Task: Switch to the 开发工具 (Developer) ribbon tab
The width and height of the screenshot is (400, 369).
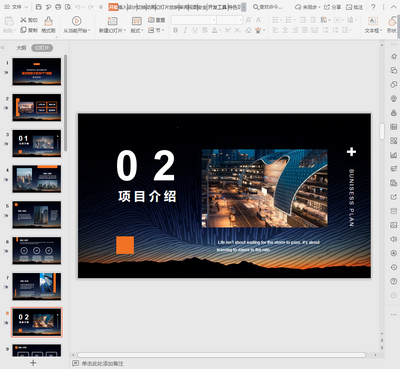Action: coord(217,7)
